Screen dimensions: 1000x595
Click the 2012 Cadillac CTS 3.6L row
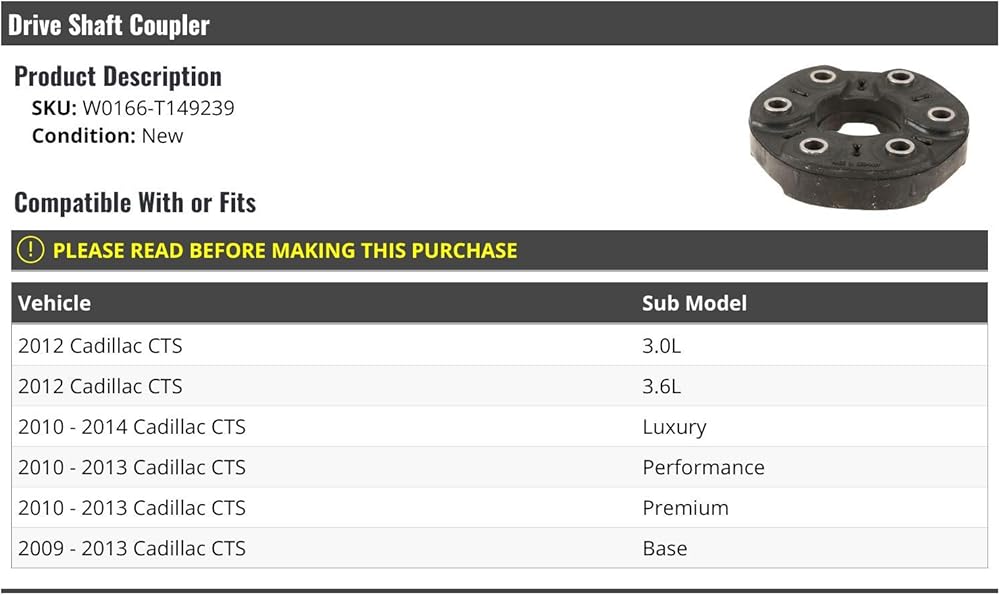[499, 386]
